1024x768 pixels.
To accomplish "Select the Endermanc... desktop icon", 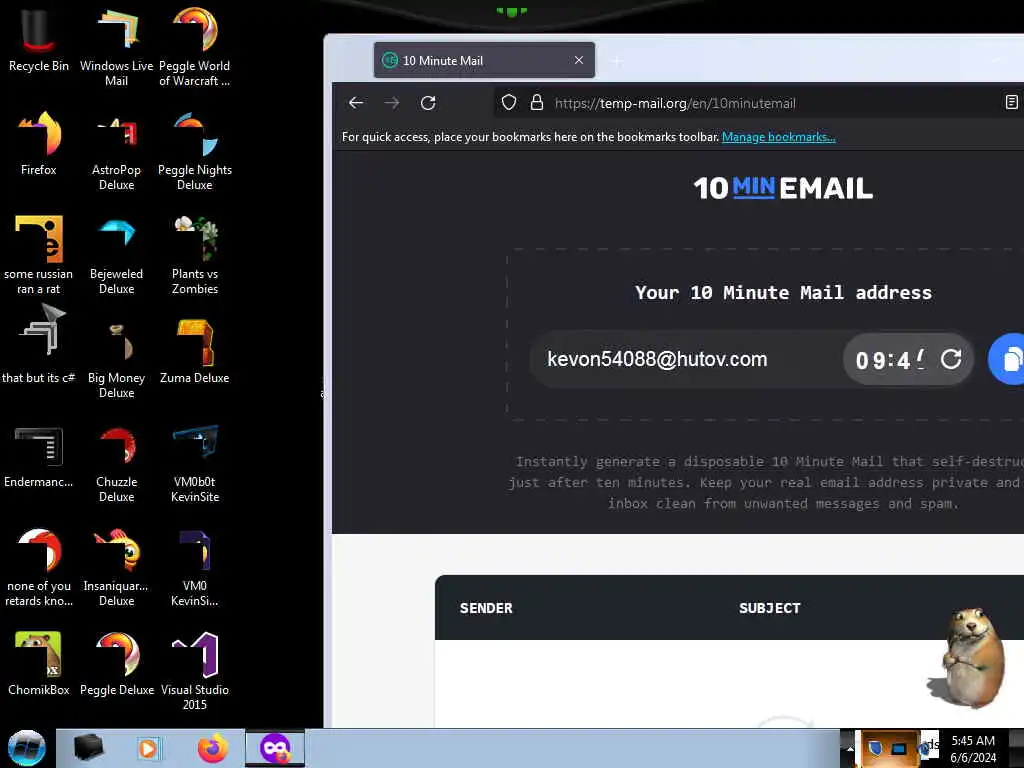I will 39,456.
